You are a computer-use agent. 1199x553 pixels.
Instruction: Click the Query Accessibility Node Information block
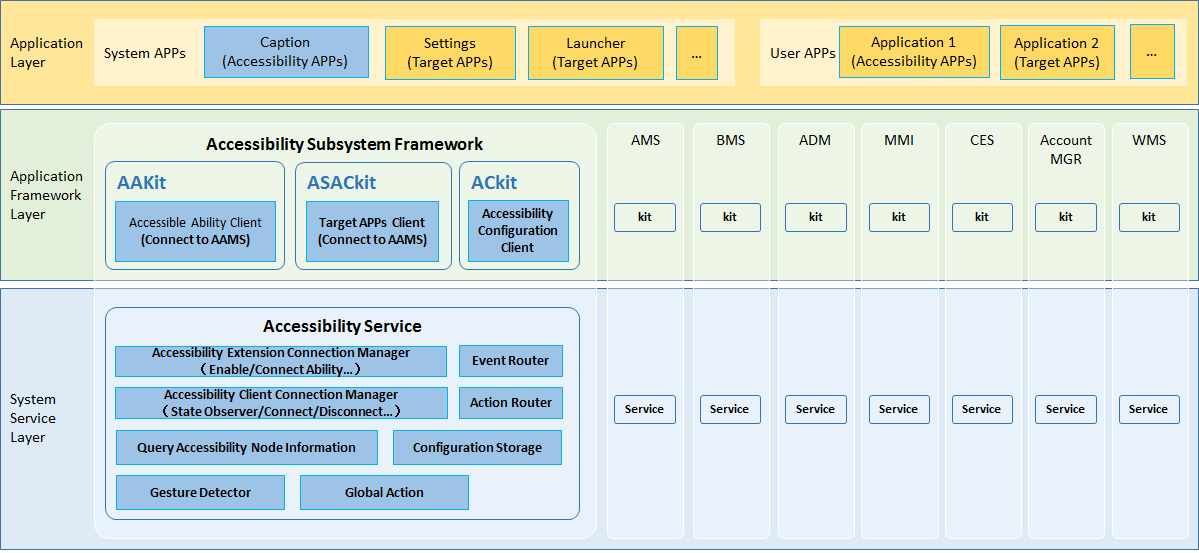pos(247,448)
